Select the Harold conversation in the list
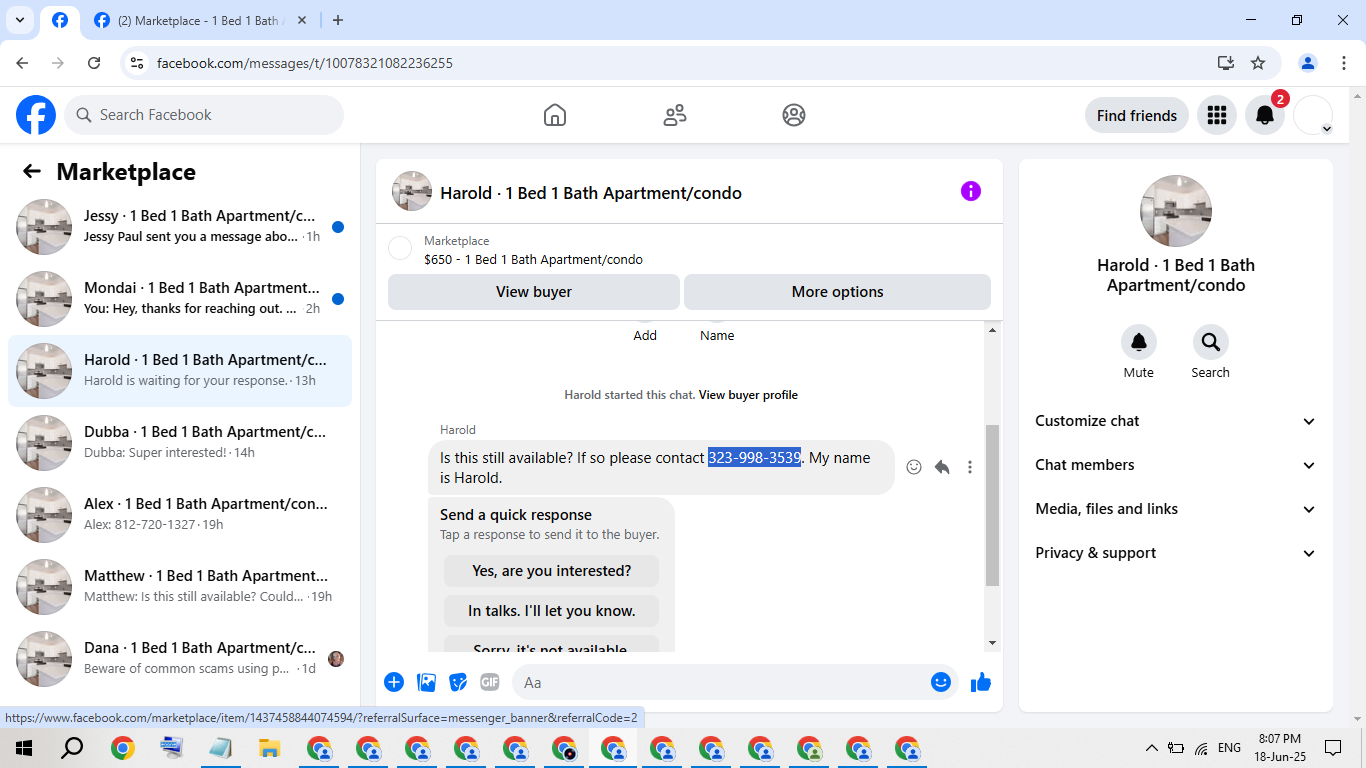Image resolution: width=1366 pixels, height=768 pixels. [180, 371]
